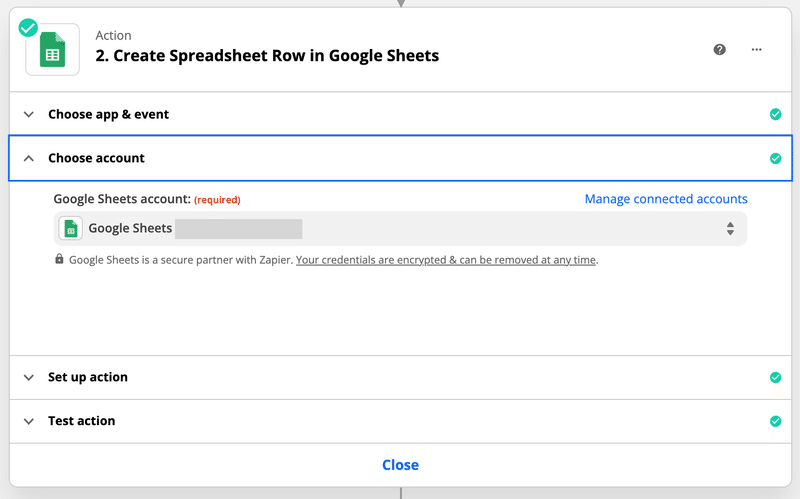Click the Action label above the title
Viewport: 800px width, 499px height.
113,35
